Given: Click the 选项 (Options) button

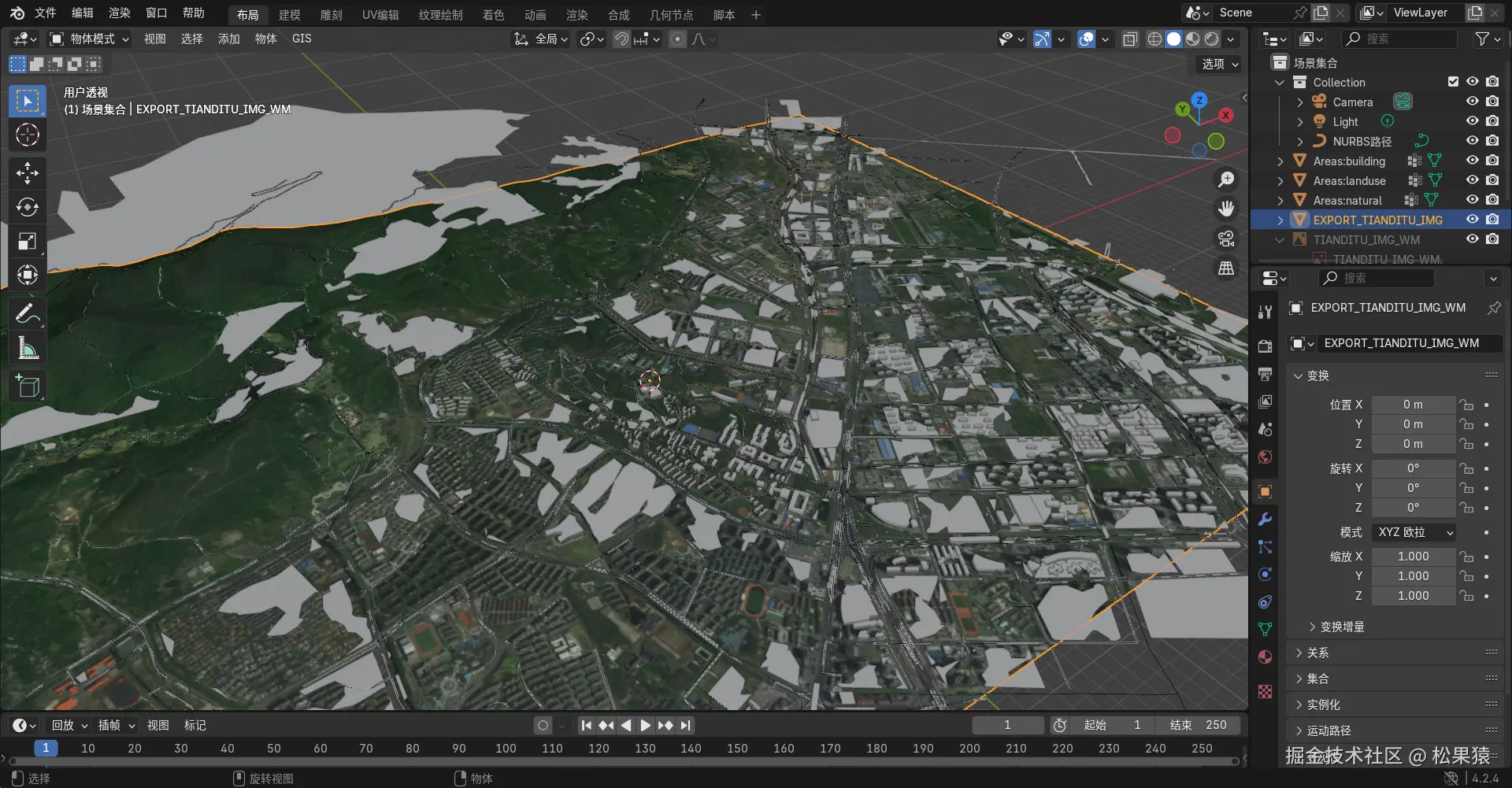Looking at the screenshot, I should point(1219,64).
